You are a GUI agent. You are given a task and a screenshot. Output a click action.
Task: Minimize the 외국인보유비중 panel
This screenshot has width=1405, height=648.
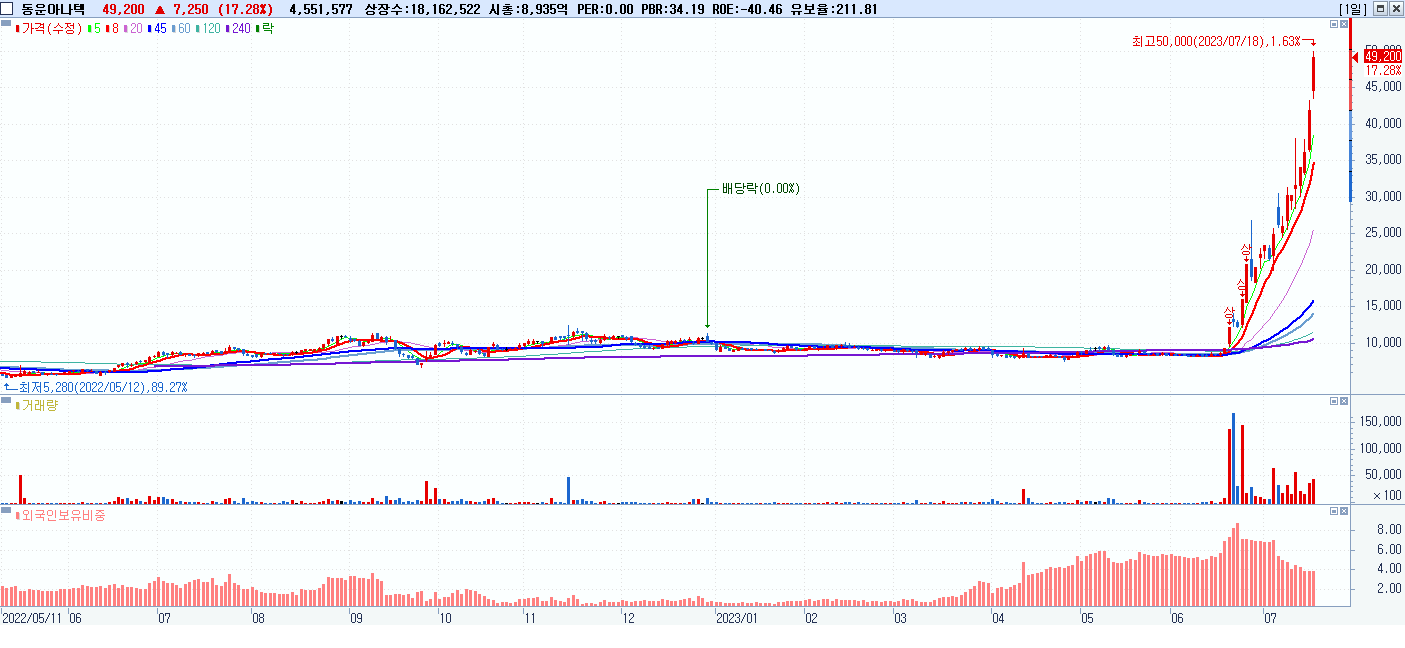1333,511
